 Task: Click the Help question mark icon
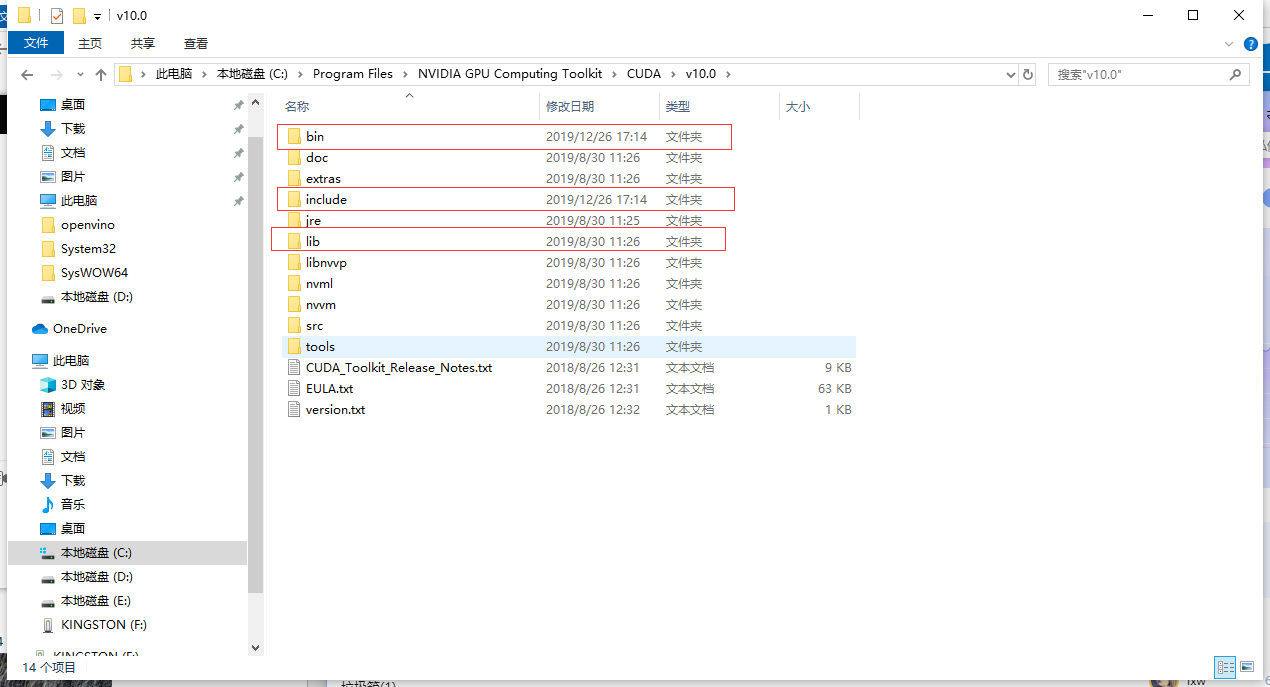click(1250, 44)
